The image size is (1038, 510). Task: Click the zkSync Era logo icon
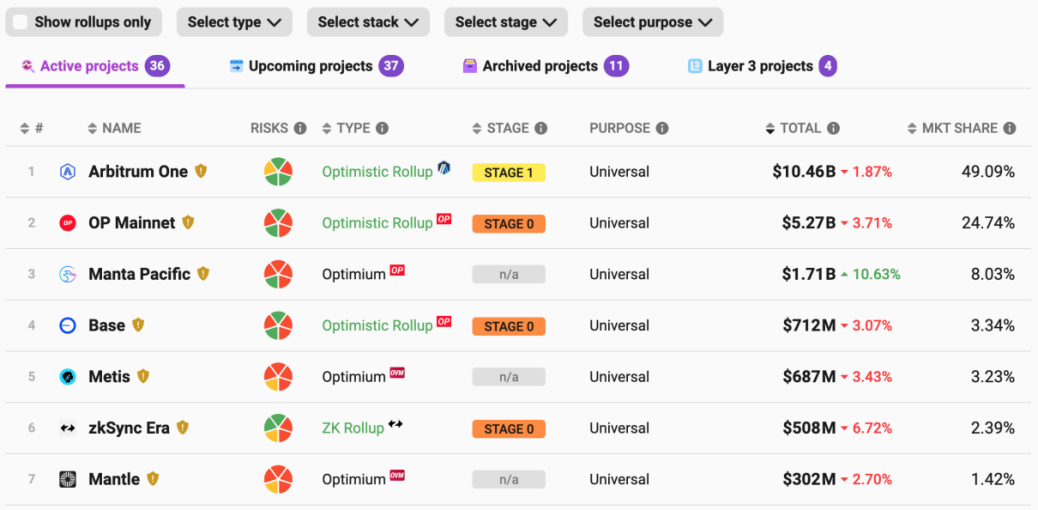click(x=68, y=429)
